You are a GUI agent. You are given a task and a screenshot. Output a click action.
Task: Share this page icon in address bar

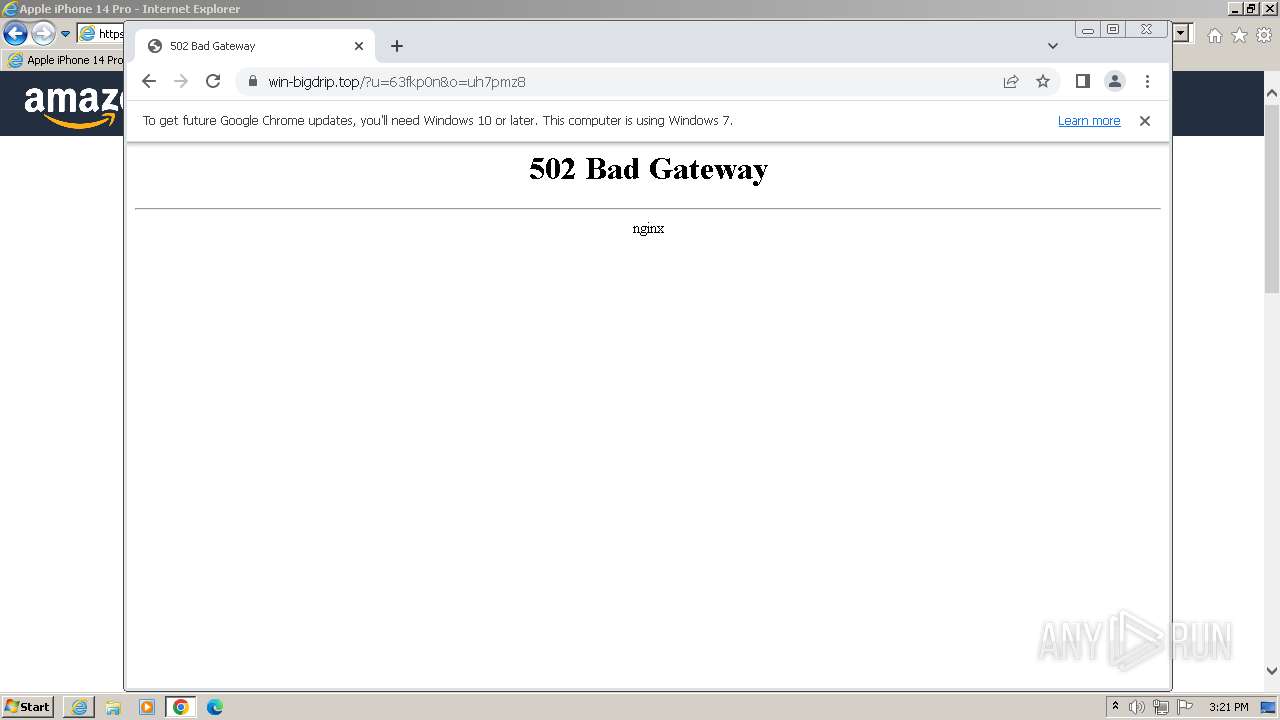(1011, 82)
